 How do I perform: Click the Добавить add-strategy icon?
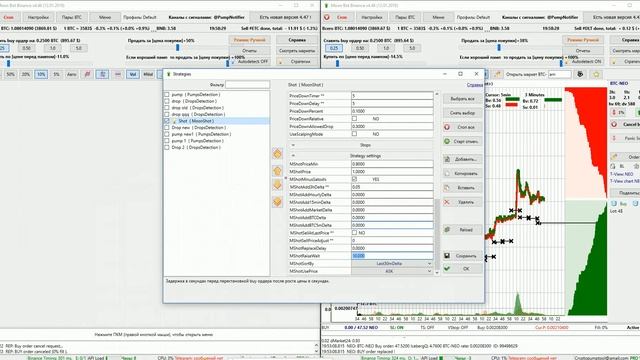(x=447, y=159)
